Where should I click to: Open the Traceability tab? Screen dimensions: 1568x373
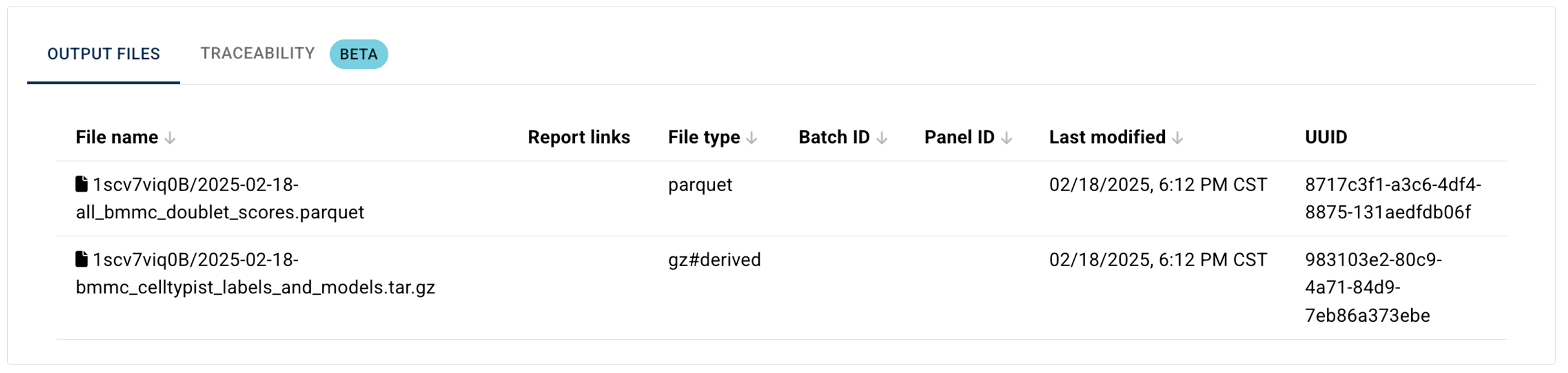tap(257, 54)
